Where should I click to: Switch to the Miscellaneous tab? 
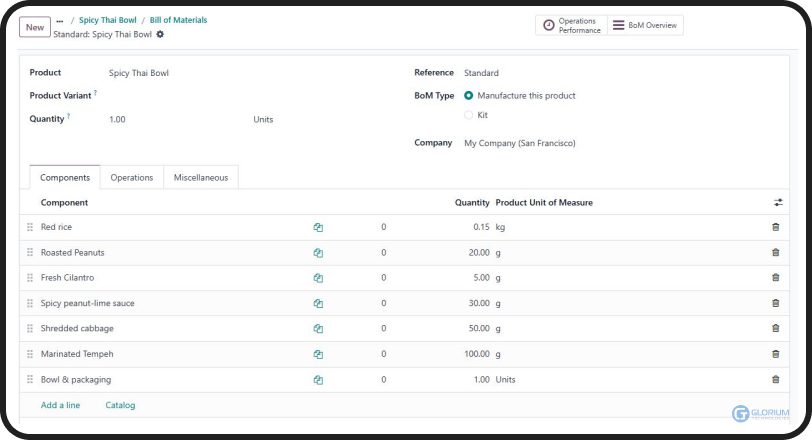click(201, 178)
